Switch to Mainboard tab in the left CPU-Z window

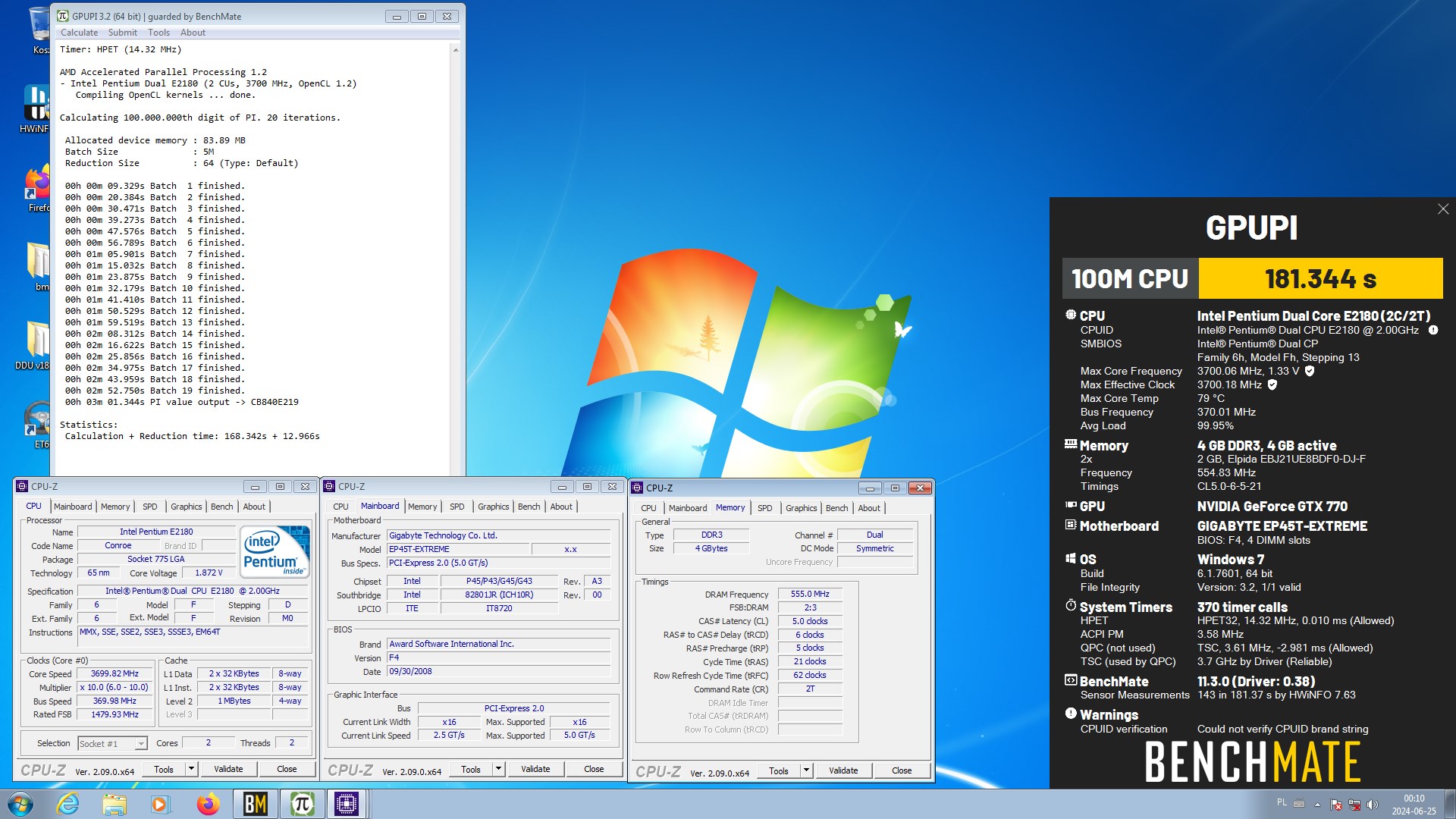73,507
